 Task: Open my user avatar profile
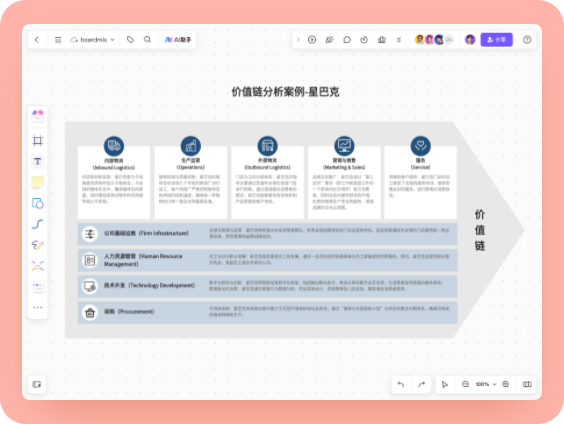[470, 40]
